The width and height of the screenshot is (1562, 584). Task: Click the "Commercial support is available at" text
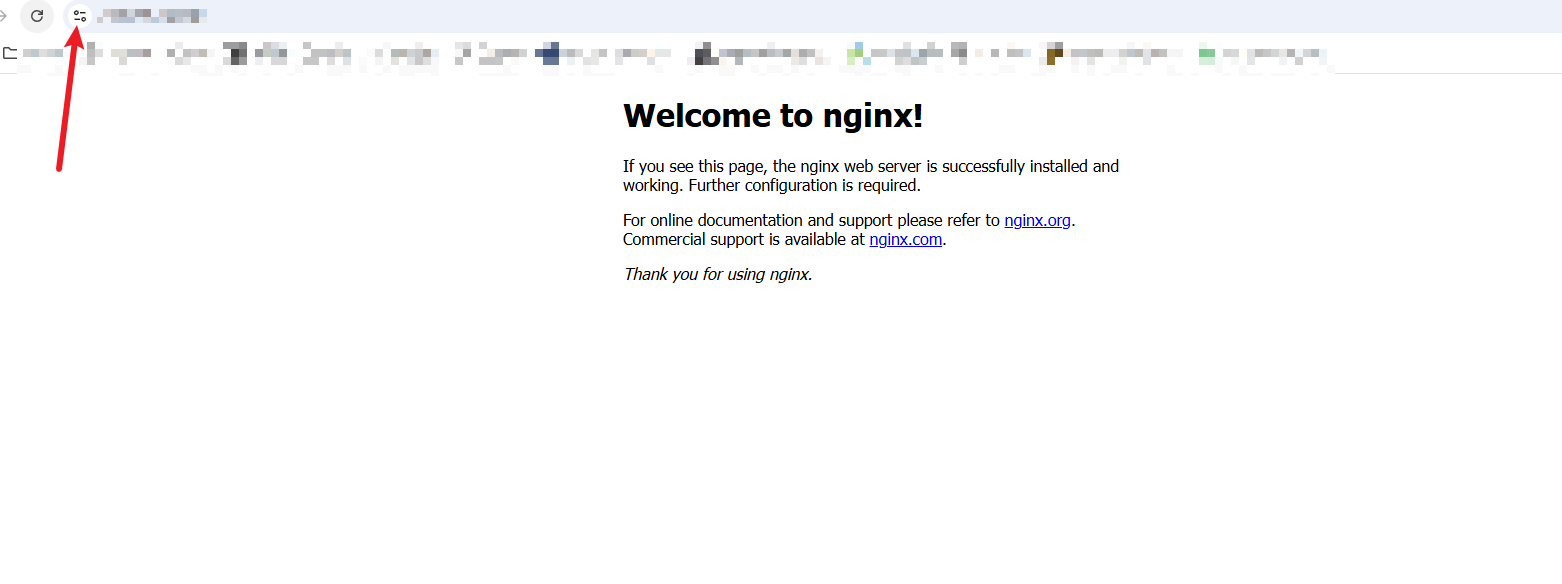pos(743,240)
